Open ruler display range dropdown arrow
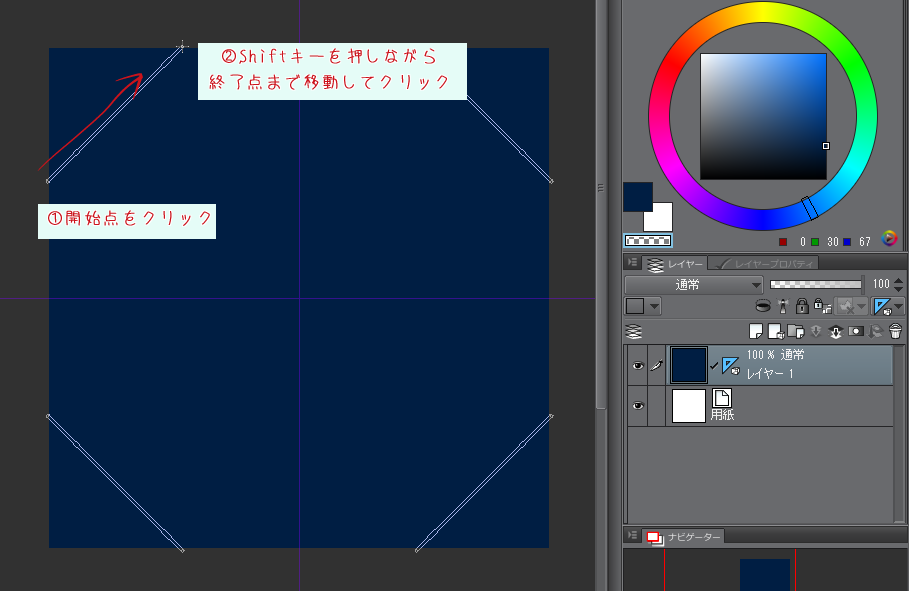 [899, 306]
